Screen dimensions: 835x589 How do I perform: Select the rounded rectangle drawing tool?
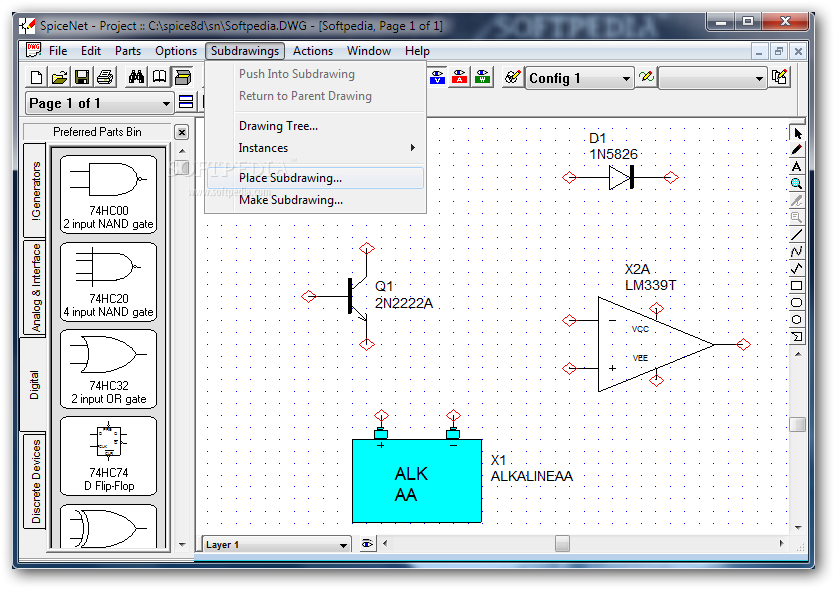pyautogui.click(x=797, y=303)
